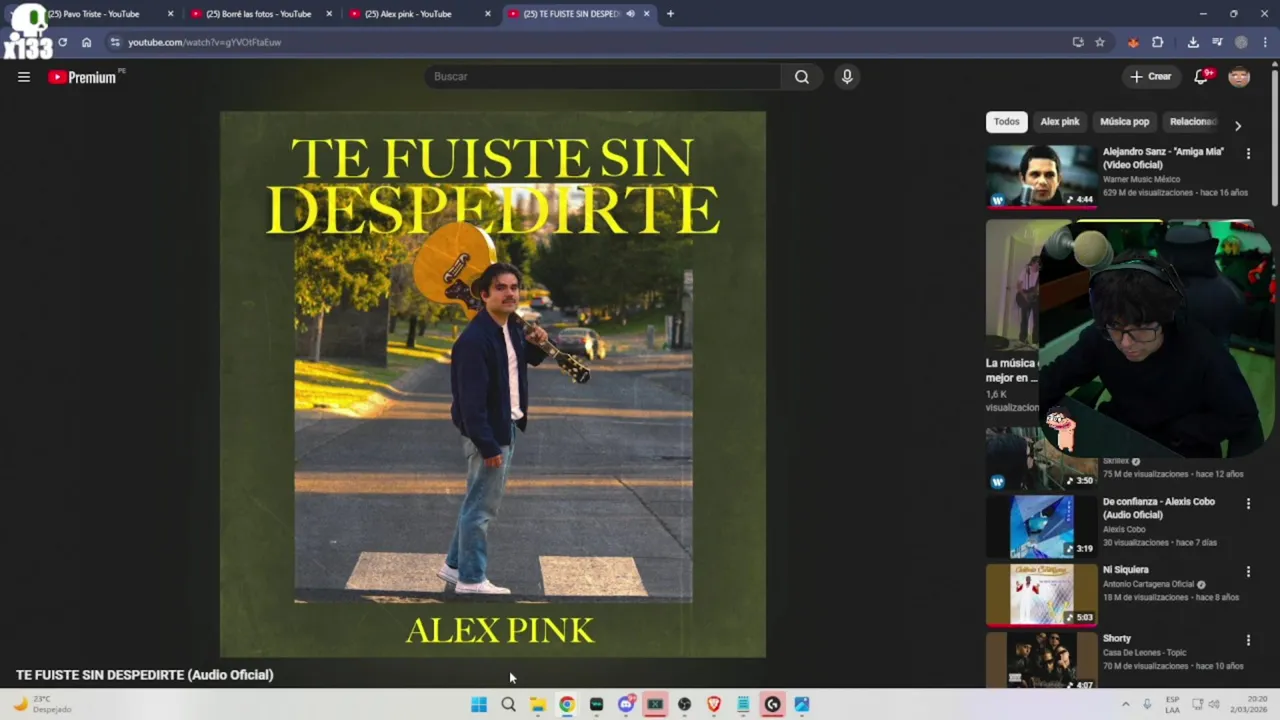The image size is (1280, 720).
Task: Switch to the Borré las fotos tab
Action: tap(258, 14)
